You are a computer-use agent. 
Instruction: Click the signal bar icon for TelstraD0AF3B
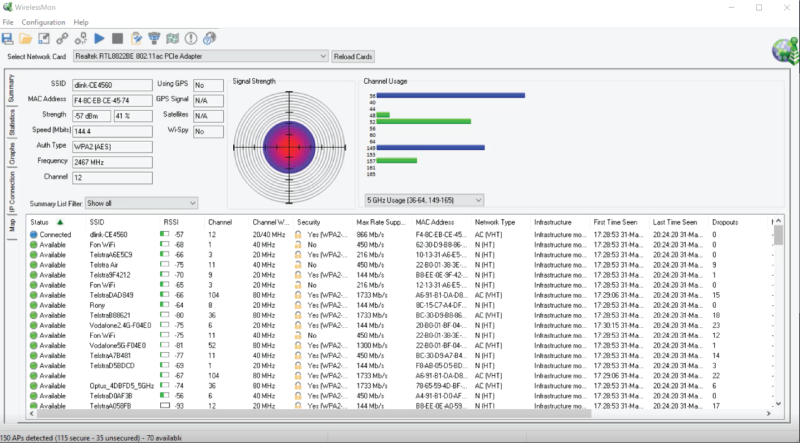(165, 396)
